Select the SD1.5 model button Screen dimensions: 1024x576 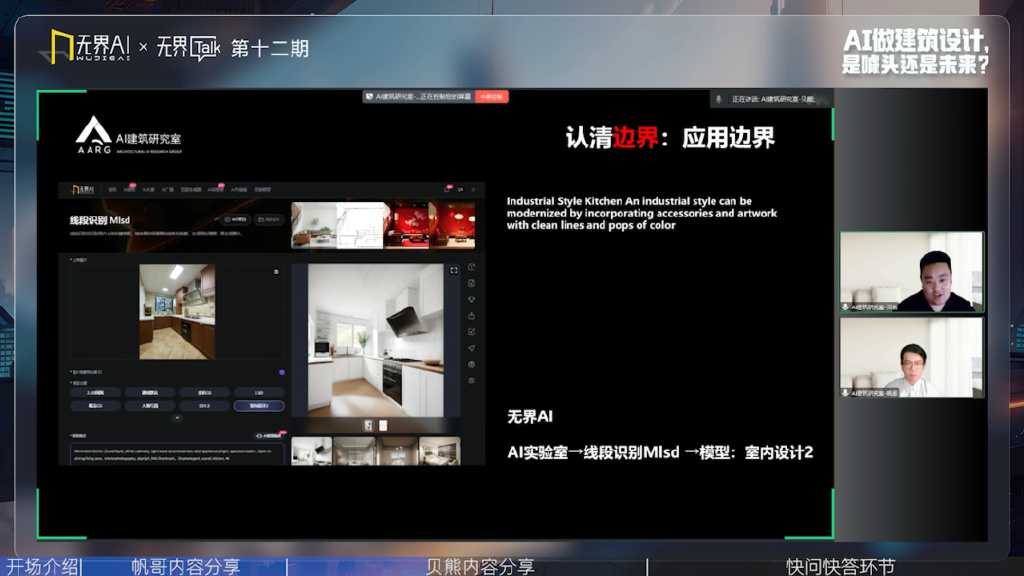coord(204,406)
